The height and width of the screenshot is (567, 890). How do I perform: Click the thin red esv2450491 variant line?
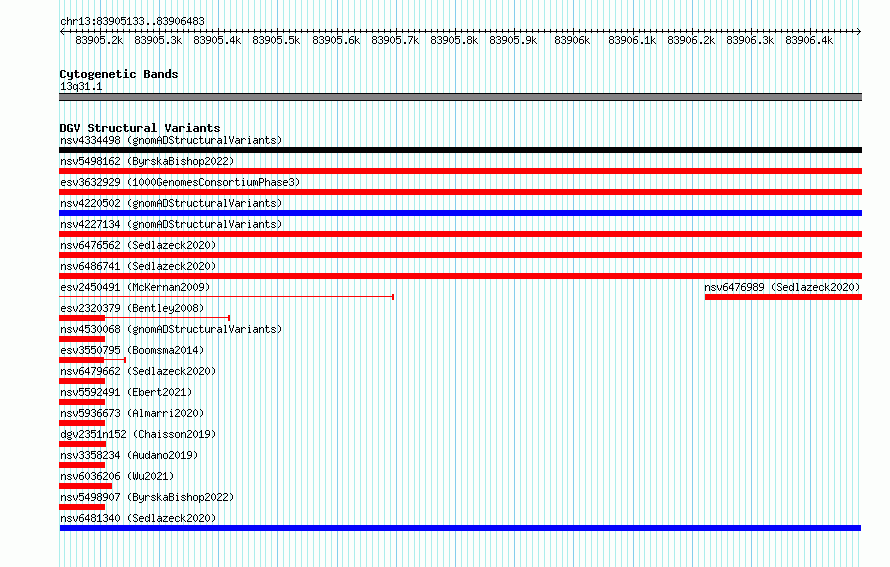tap(226, 297)
